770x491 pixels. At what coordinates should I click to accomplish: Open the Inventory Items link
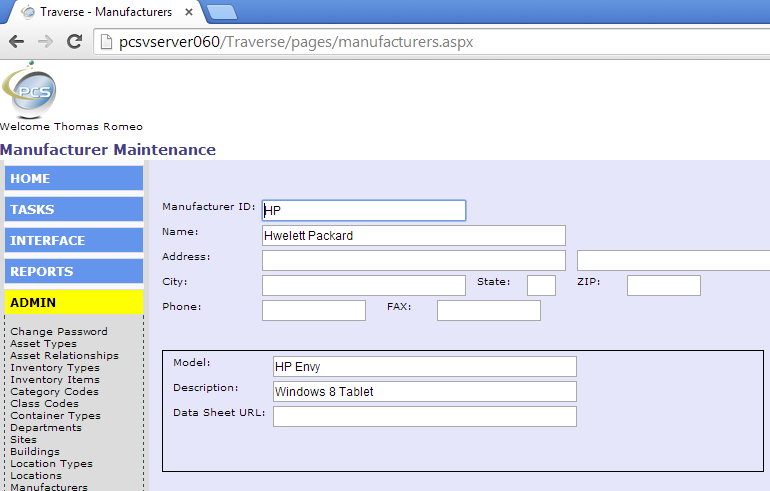pos(55,380)
